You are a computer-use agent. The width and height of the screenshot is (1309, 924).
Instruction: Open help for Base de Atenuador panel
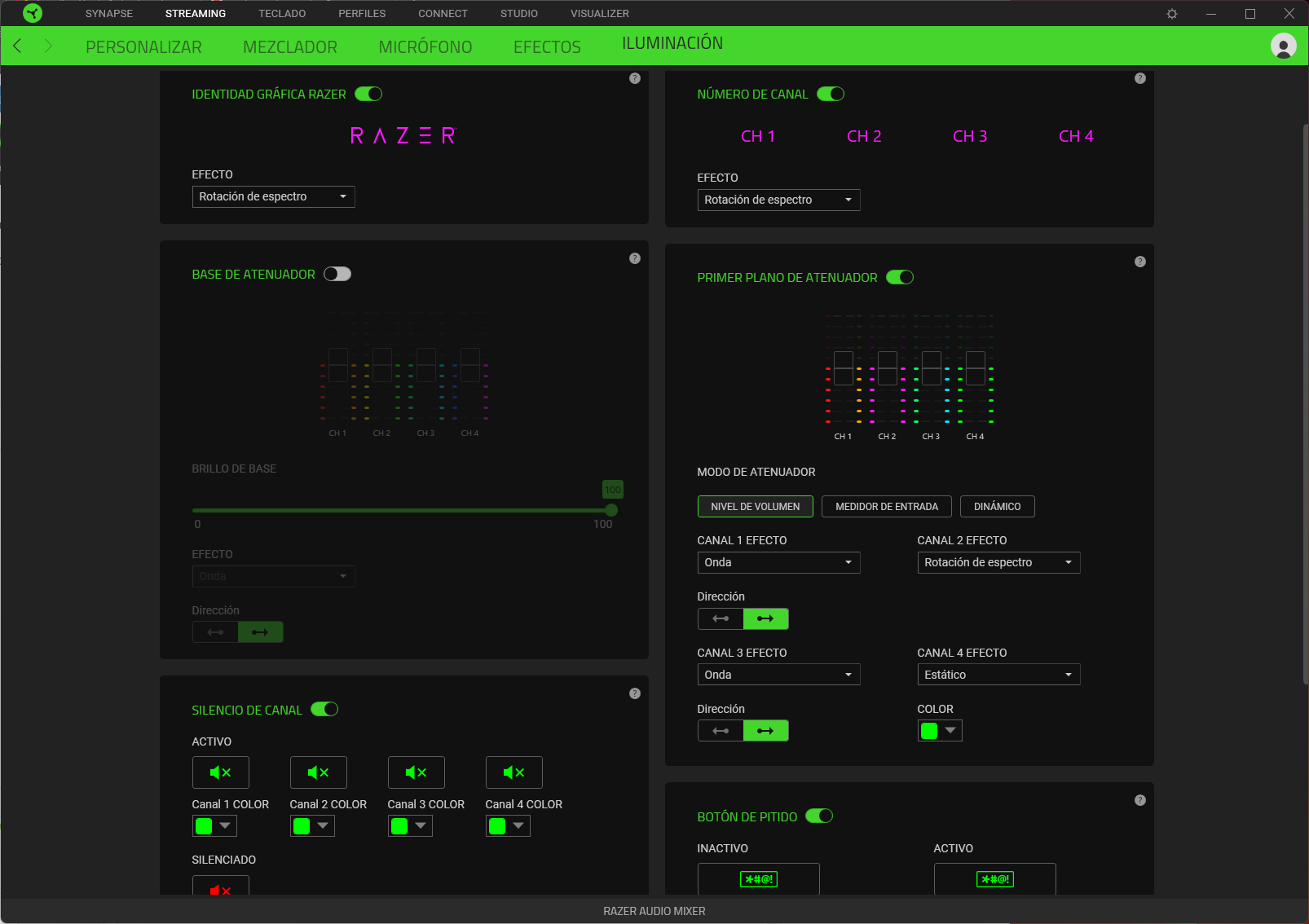(x=635, y=258)
